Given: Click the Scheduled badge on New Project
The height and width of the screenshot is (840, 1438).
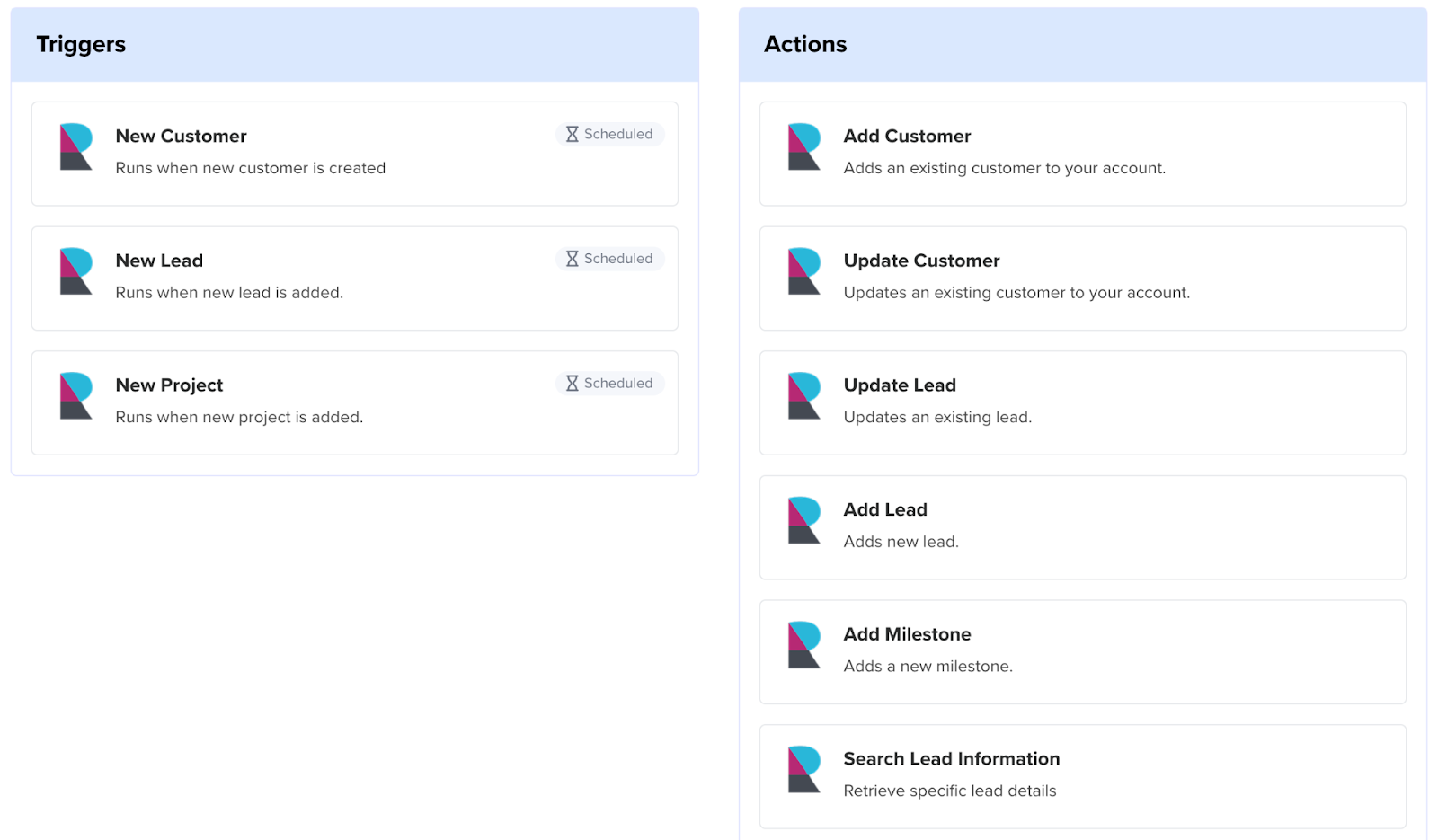Looking at the screenshot, I should [x=609, y=384].
